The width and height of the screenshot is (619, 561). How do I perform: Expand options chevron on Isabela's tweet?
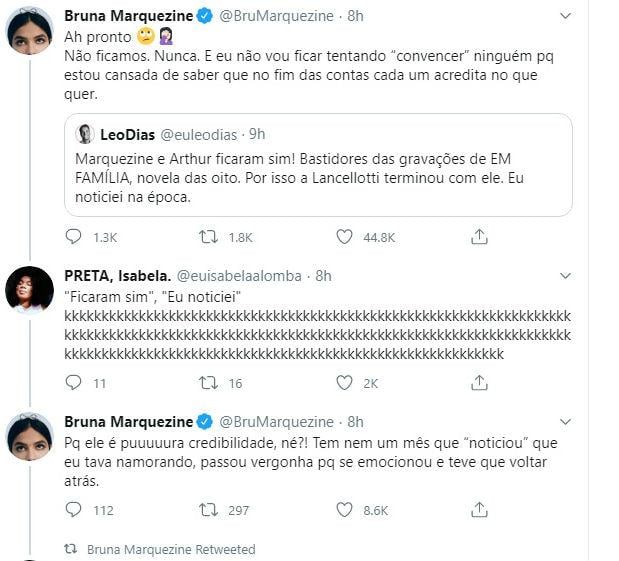[x=566, y=276]
